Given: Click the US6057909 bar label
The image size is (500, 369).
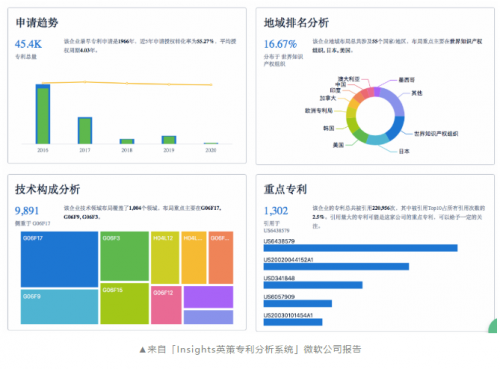Looking at the screenshot, I should (279, 297).
